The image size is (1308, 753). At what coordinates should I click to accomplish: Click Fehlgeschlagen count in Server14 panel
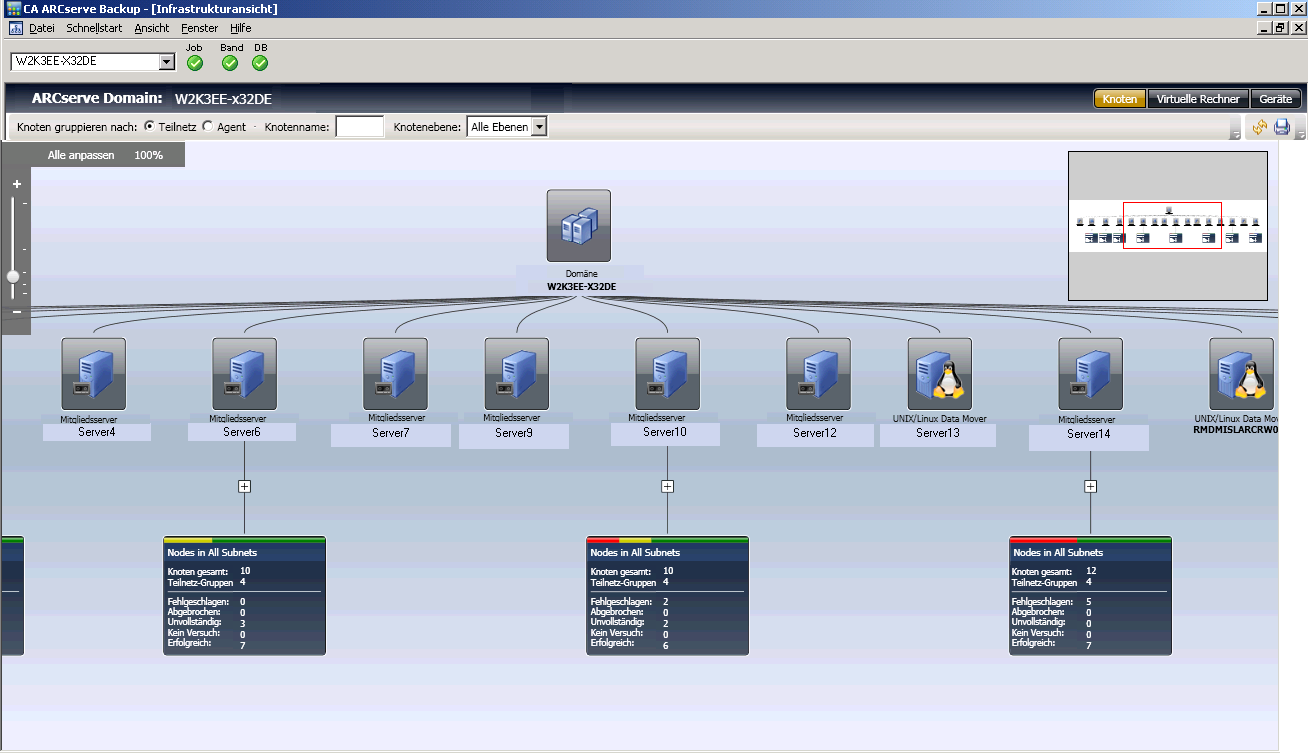coord(1089,602)
